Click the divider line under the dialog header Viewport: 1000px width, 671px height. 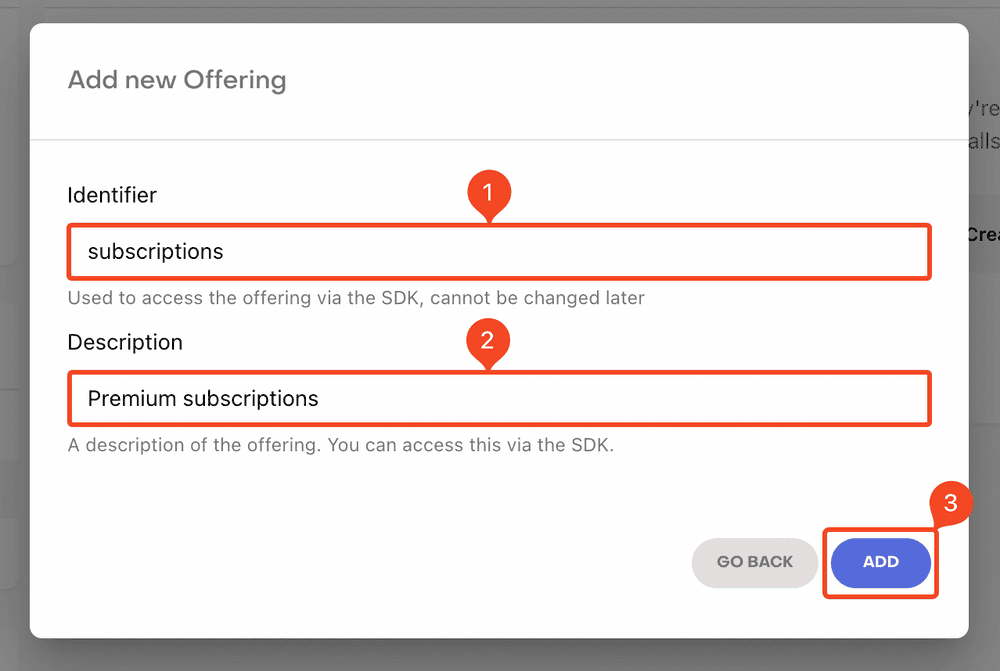pyautogui.click(x=500, y=139)
